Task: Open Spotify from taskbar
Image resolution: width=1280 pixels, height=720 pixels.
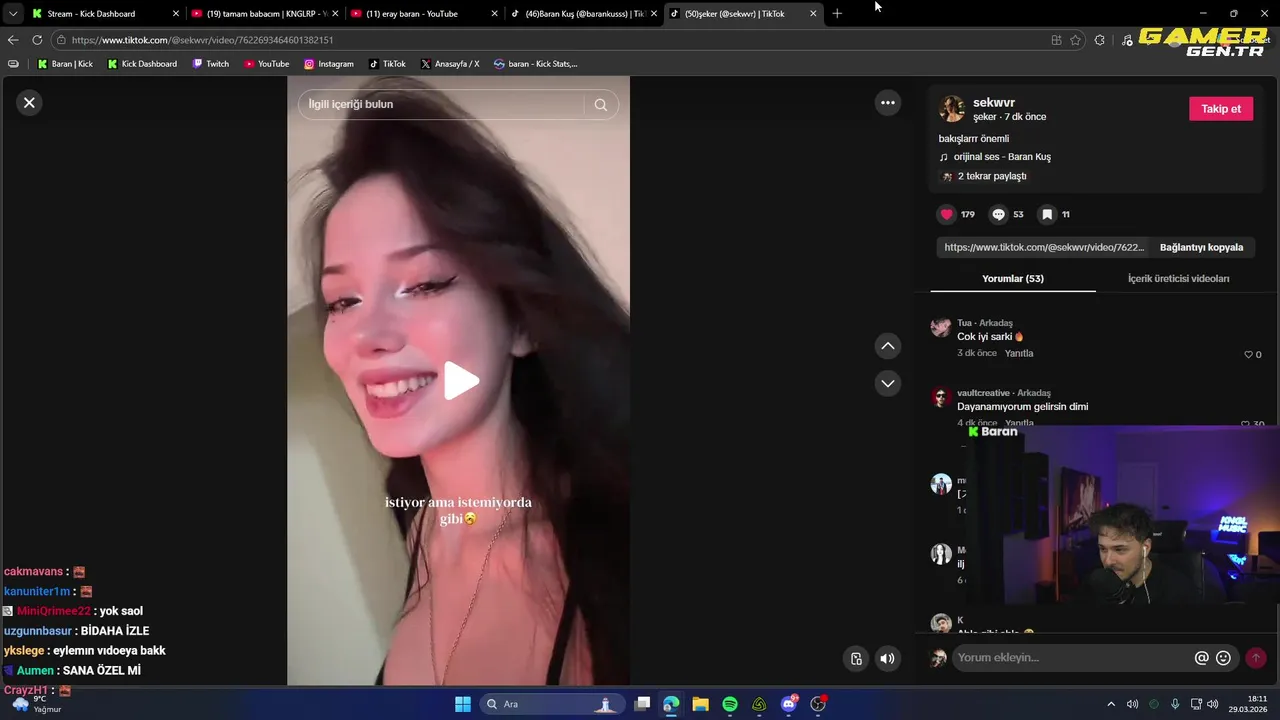Action: coord(730,704)
